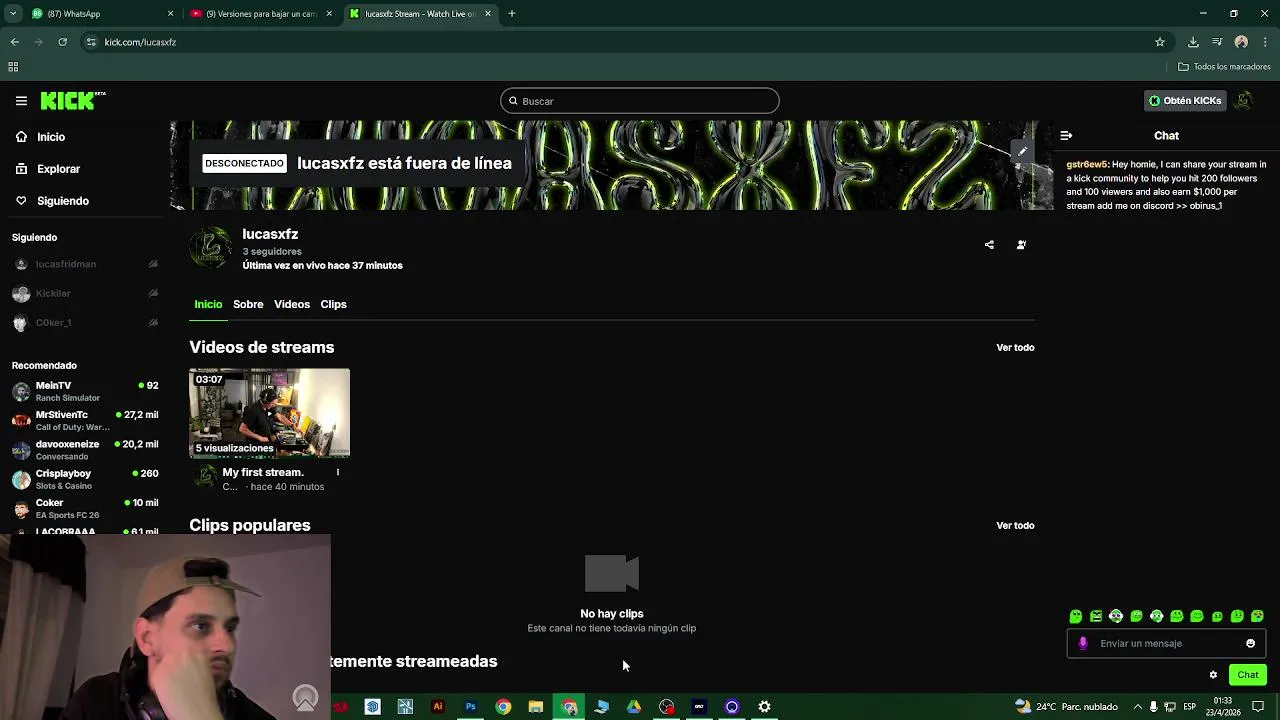The image size is (1280, 720).
Task: Click the angry square emote
Action: tap(1096, 616)
